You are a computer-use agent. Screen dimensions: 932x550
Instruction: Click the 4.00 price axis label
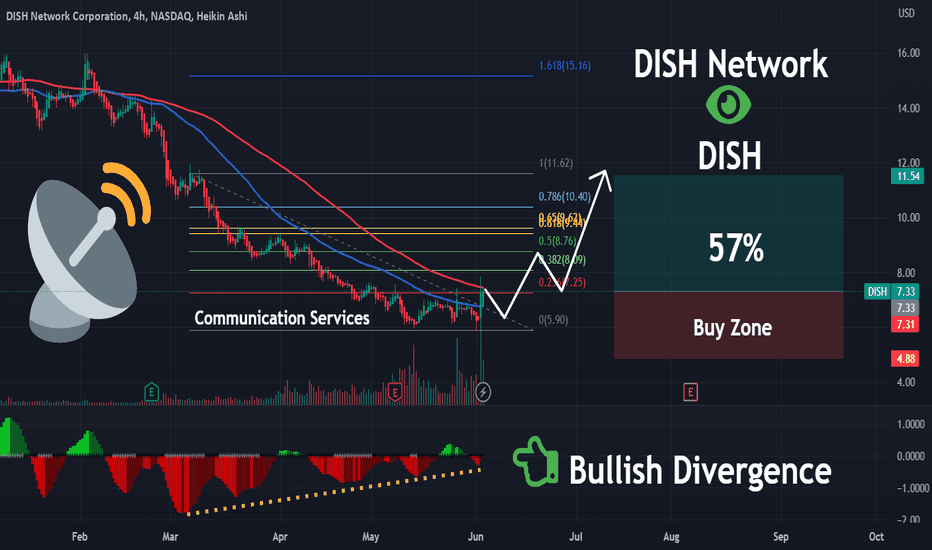(x=906, y=382)
